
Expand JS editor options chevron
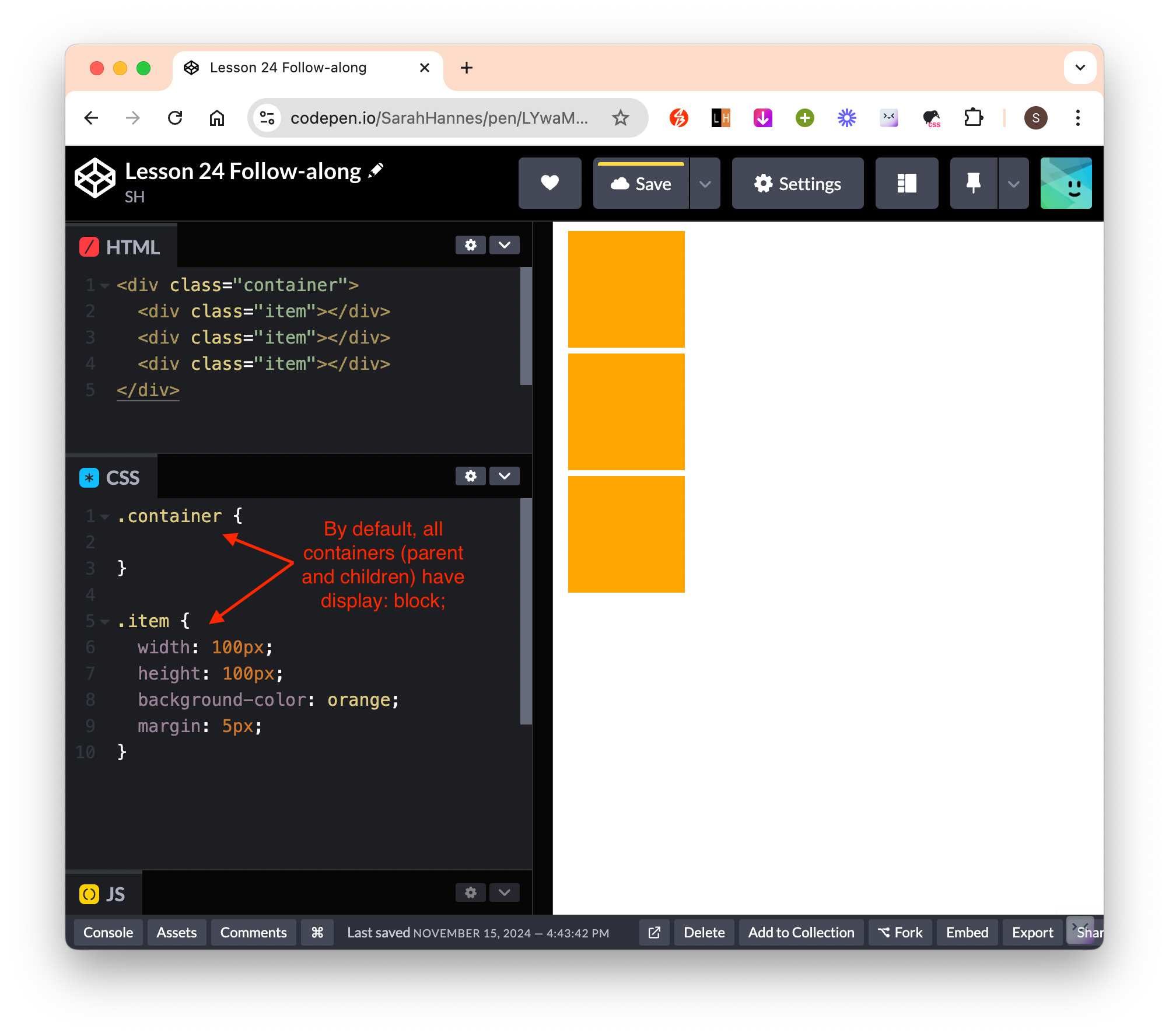tap(505, 892)
